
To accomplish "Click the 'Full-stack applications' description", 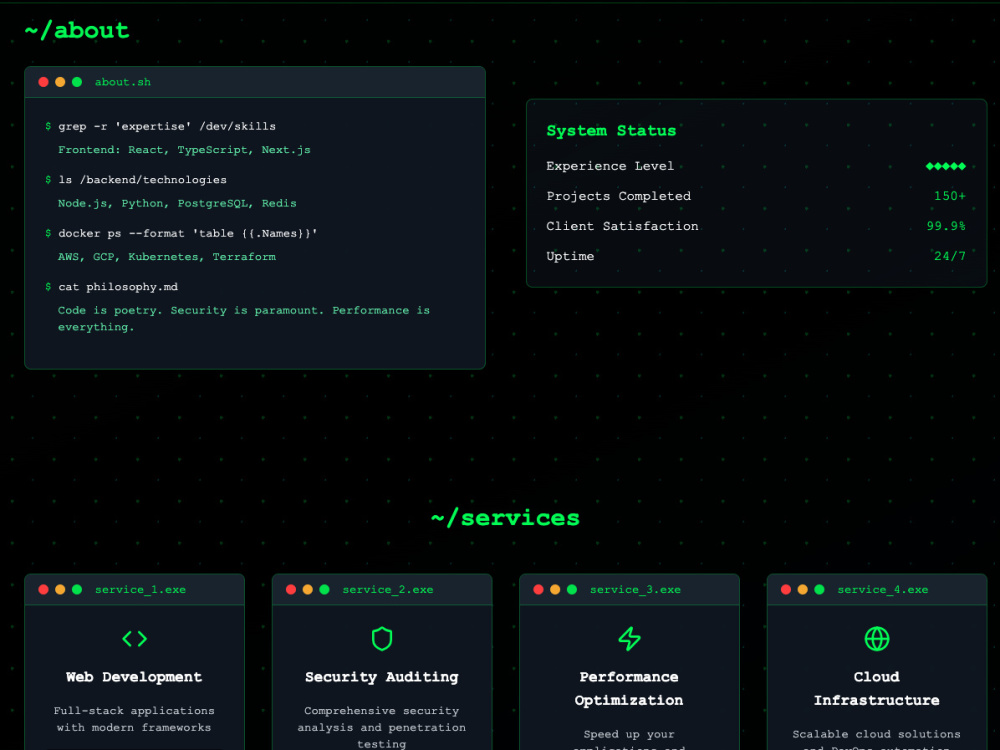I will (x=134, y=719).
